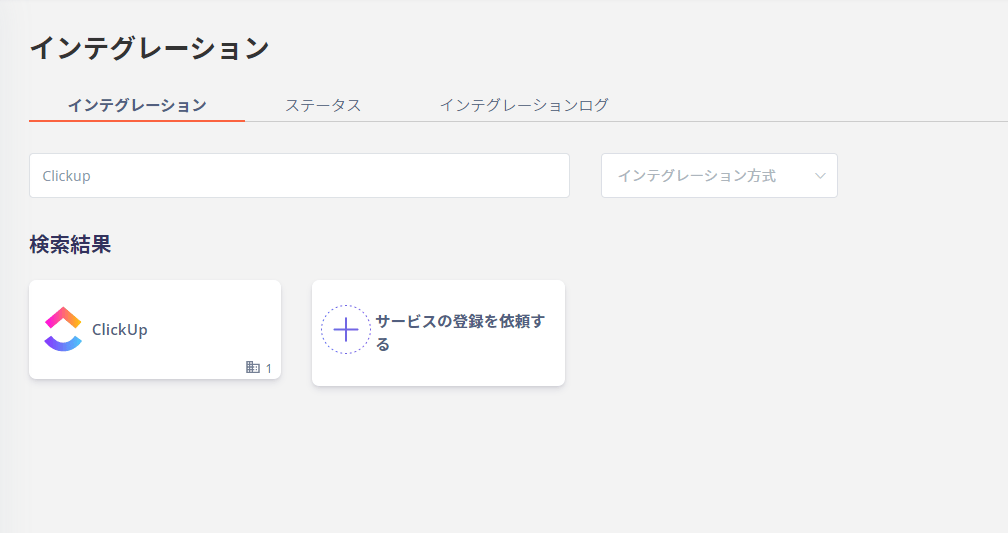The width and height of the screenshot is (1008, 533).
Task: Click the plus circle icon
Action: (346, 330)
